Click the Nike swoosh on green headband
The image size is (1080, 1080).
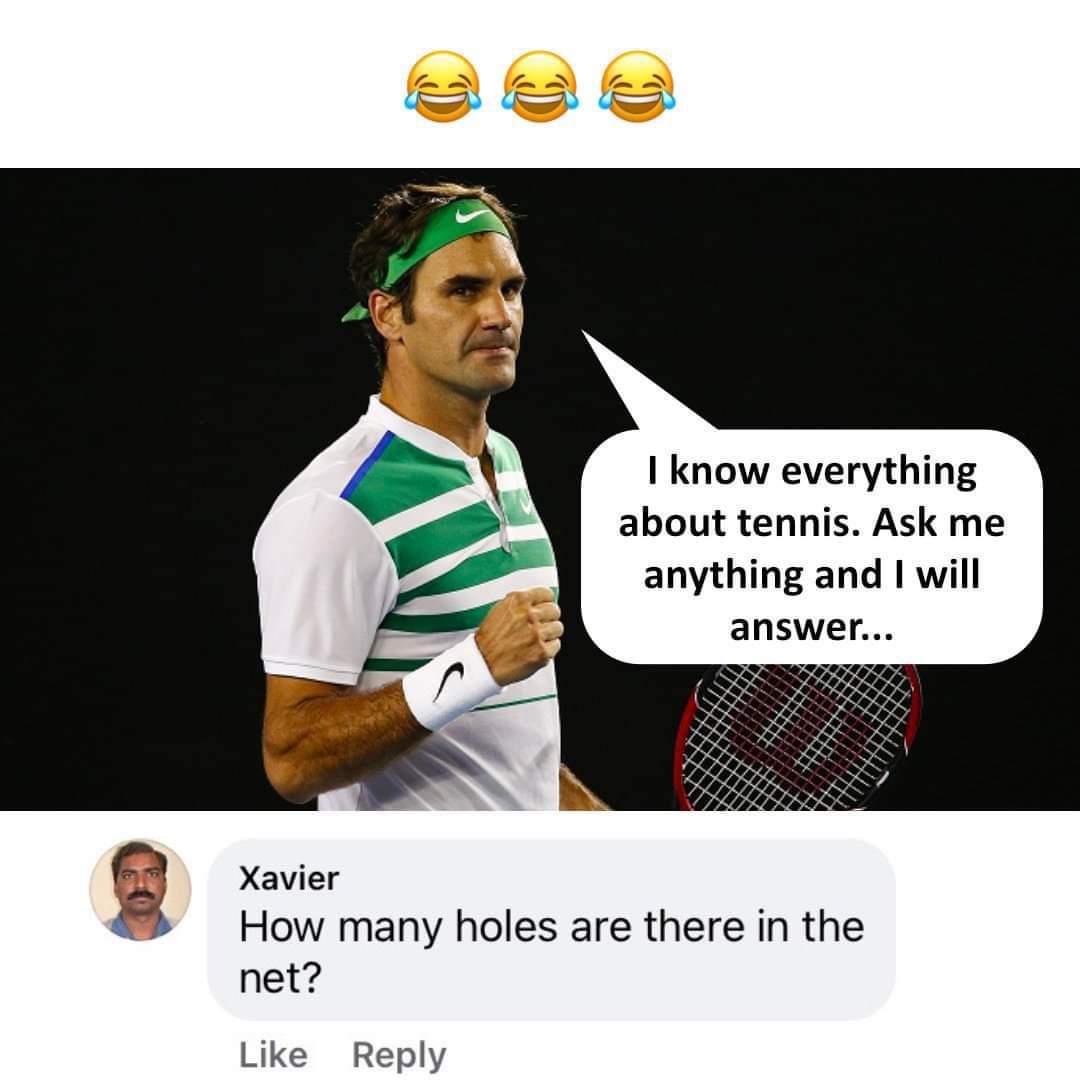coord(472,216)
